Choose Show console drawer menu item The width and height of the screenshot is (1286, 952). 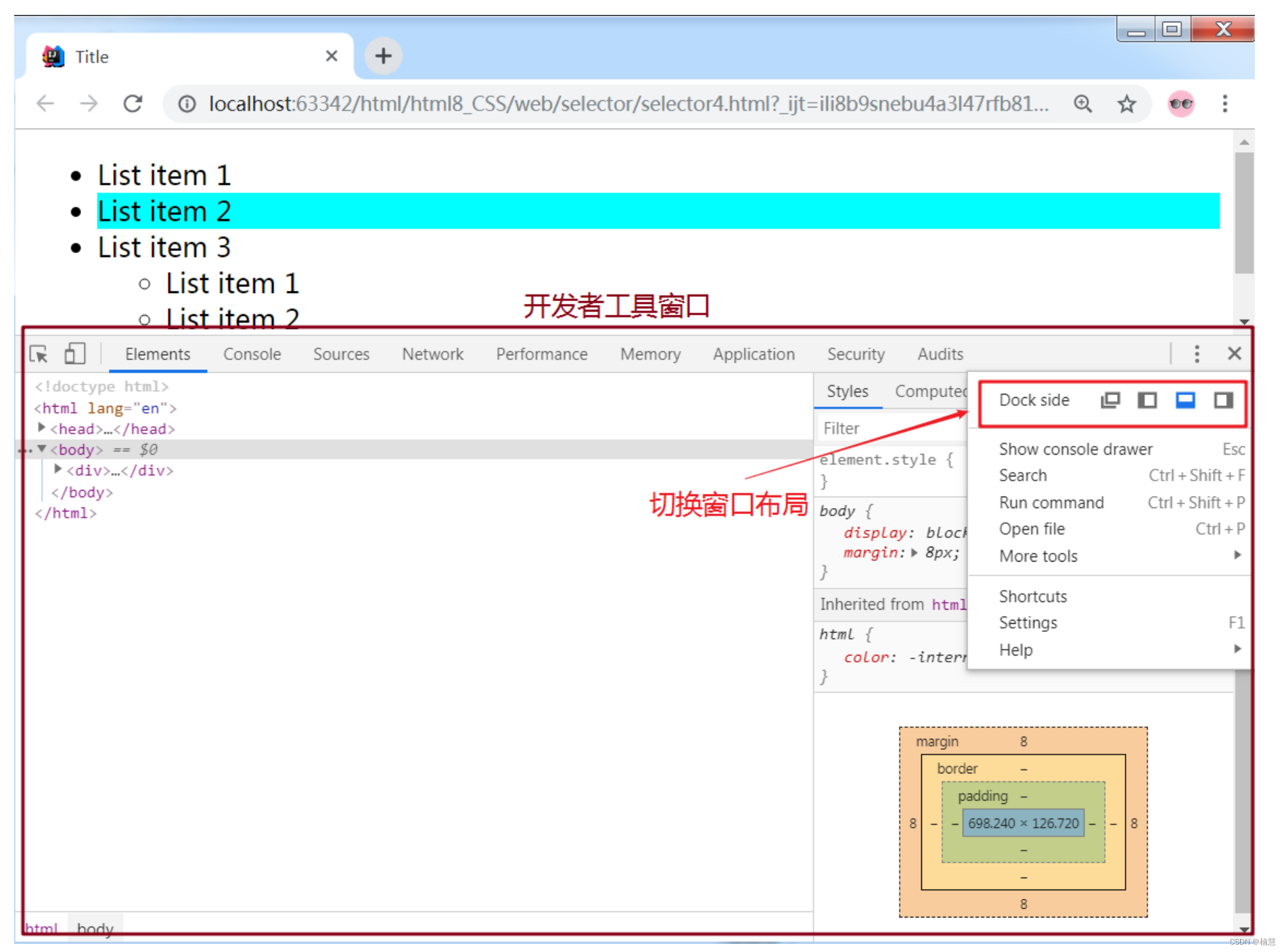click(1109, 449)
